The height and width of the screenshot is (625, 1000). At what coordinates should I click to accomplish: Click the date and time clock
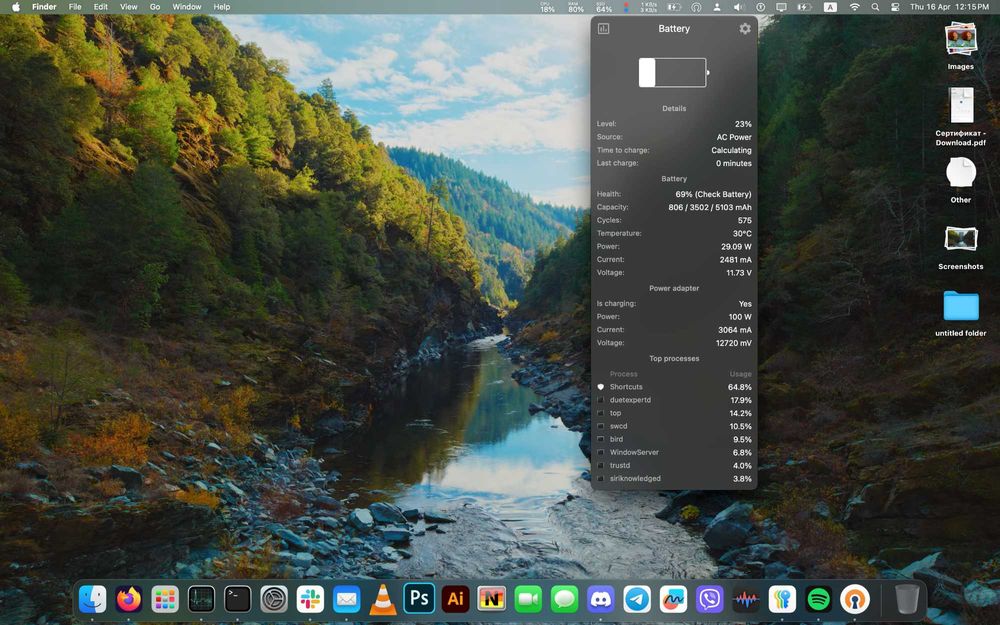[x=950, y=7]
